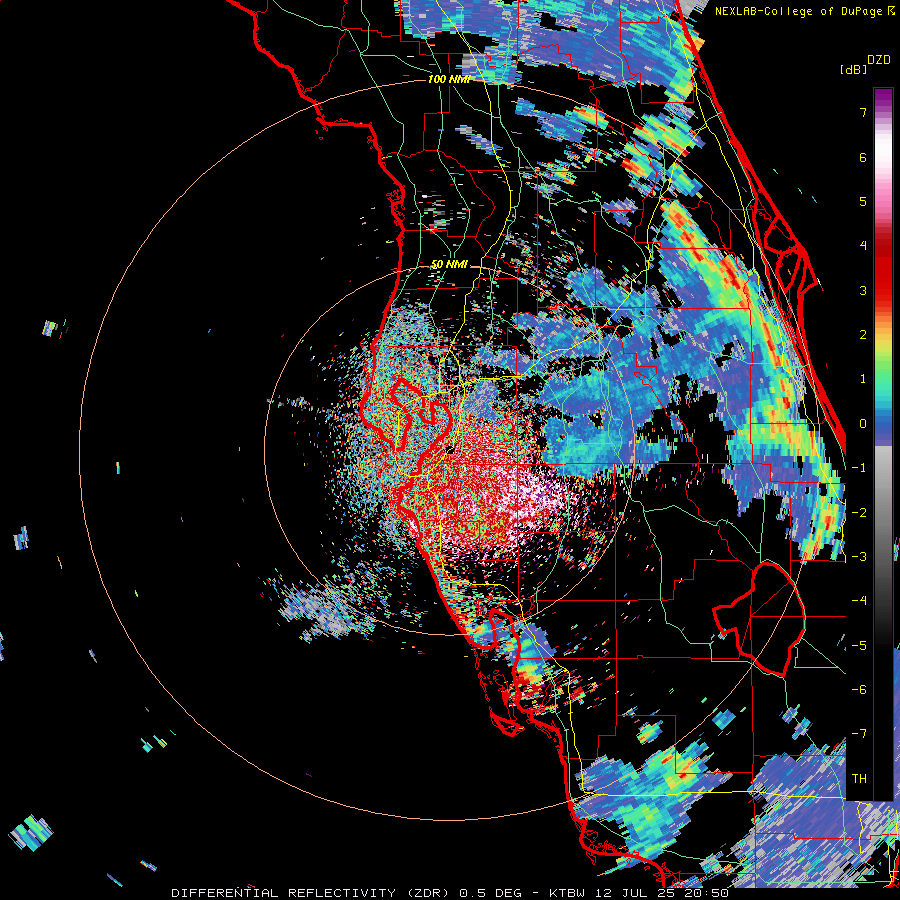Click the 2 dB tick label
Screen dimensions: 900x900
[x=863, y=335]
